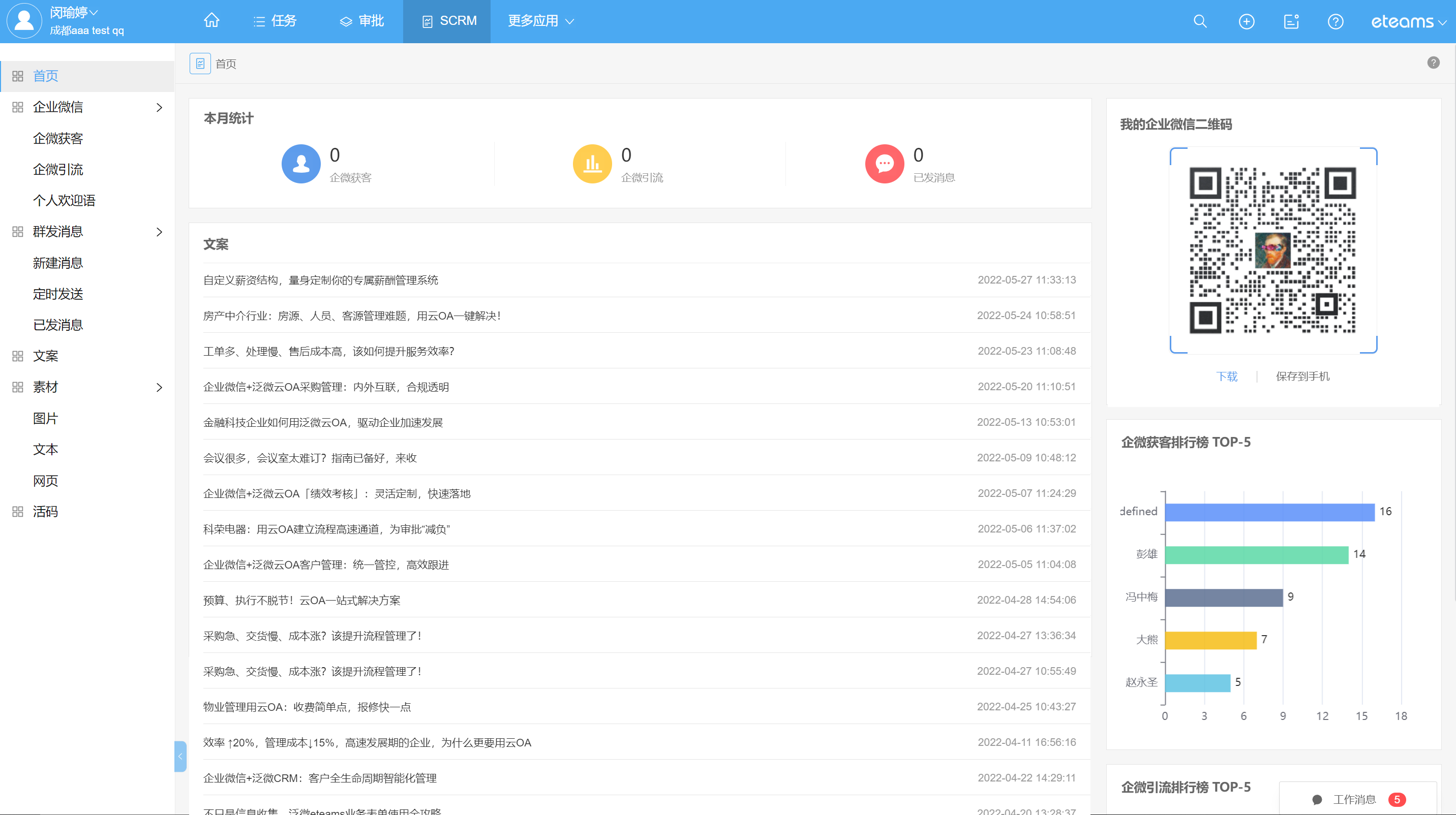Screen dimensions: 1456x815
Task: Expand the 群发消息 sidebar chevron
Action: click(x=160, y=232)
